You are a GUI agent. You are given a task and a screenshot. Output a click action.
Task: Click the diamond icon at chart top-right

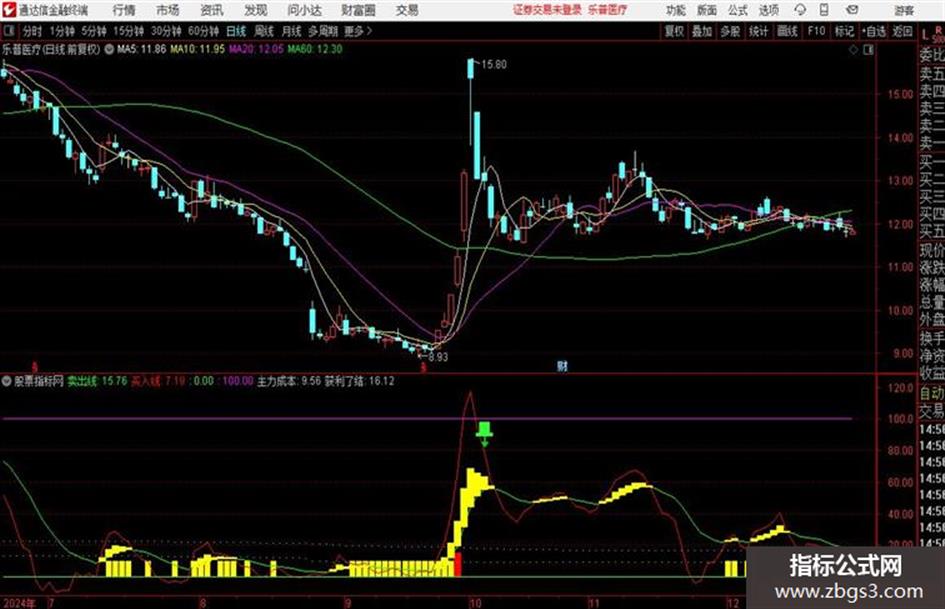[x=853, y=50]
